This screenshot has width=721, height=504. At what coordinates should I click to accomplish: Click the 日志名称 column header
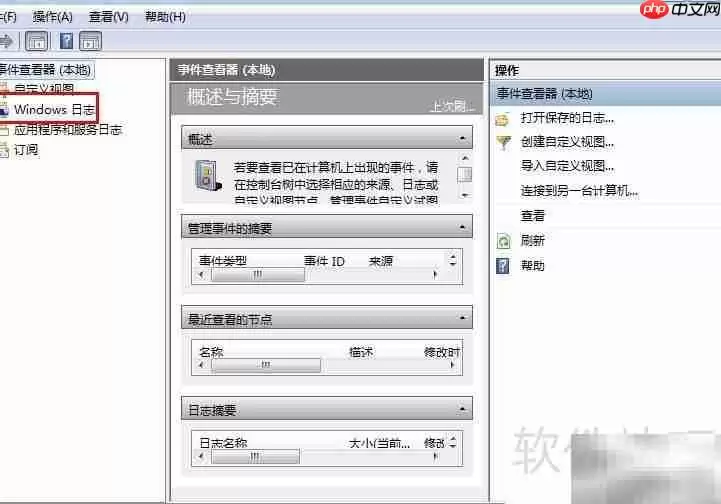[x=223, y=443]
